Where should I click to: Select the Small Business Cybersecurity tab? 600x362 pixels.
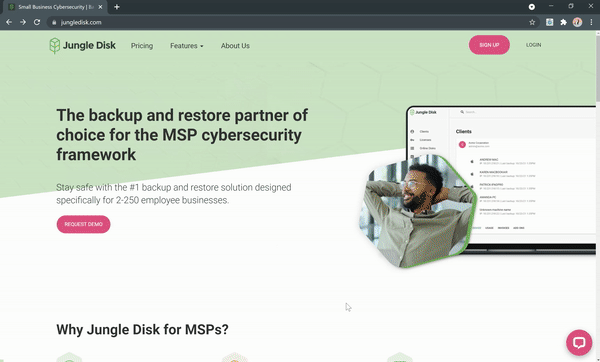[x=54, y=7]
